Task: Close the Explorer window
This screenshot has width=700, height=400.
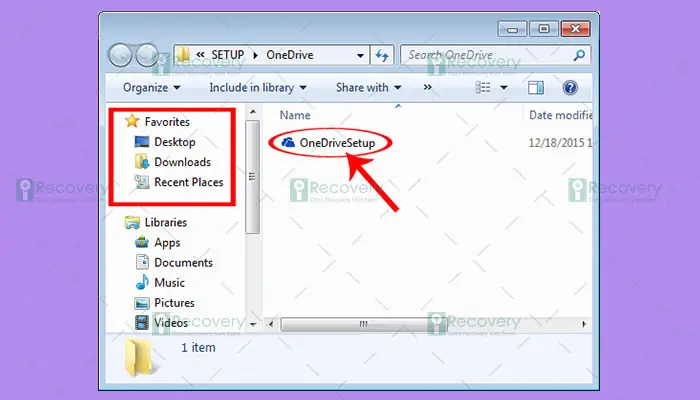Action: [x=576, y=29]
